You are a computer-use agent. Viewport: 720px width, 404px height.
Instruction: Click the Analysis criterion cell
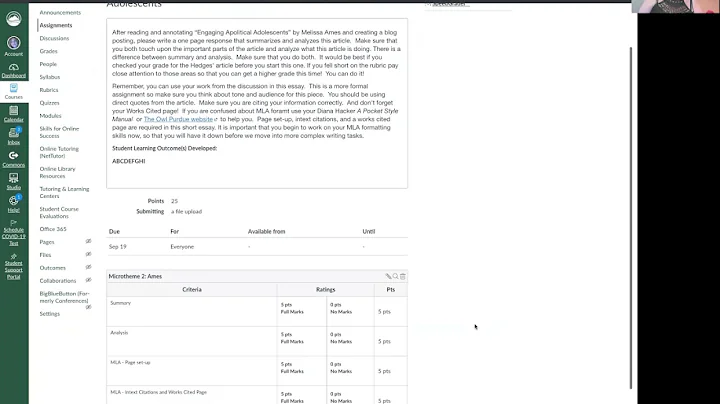click(191, 341)
